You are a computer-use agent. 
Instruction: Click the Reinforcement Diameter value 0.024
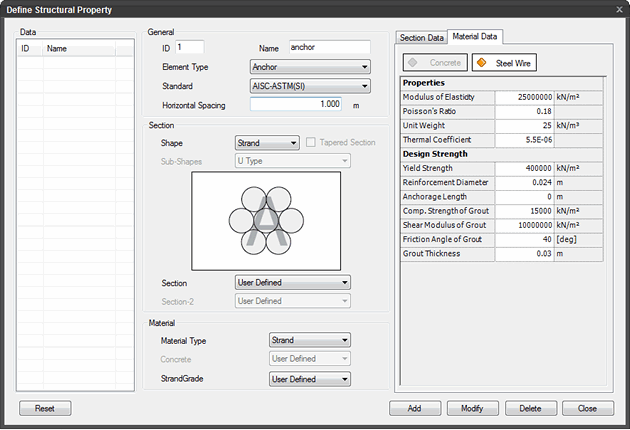(x=524, y=182)
